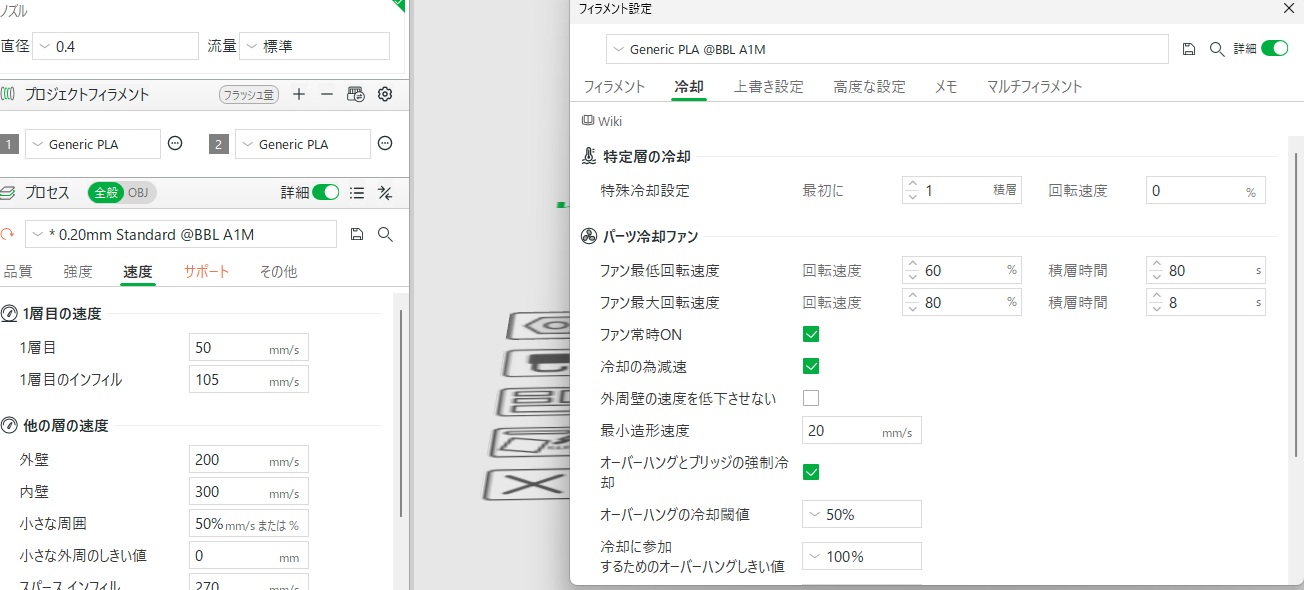The width and height of the screenshot is (1304, 590).
Task: Click the add filament plus icon
Action: (x=299, y=95)
